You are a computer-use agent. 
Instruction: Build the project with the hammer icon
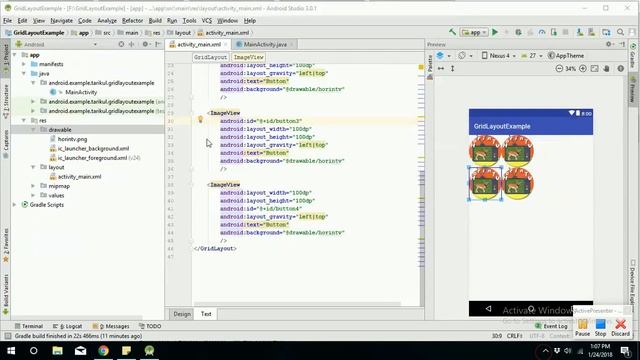(x=452, y=32)
